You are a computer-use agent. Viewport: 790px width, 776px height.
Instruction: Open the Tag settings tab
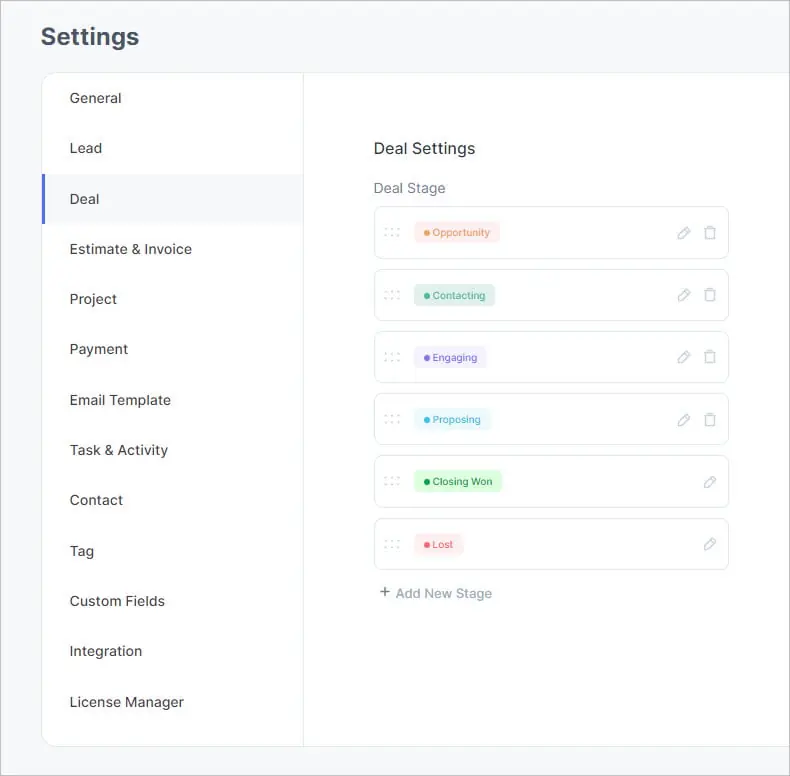[172, 551]
